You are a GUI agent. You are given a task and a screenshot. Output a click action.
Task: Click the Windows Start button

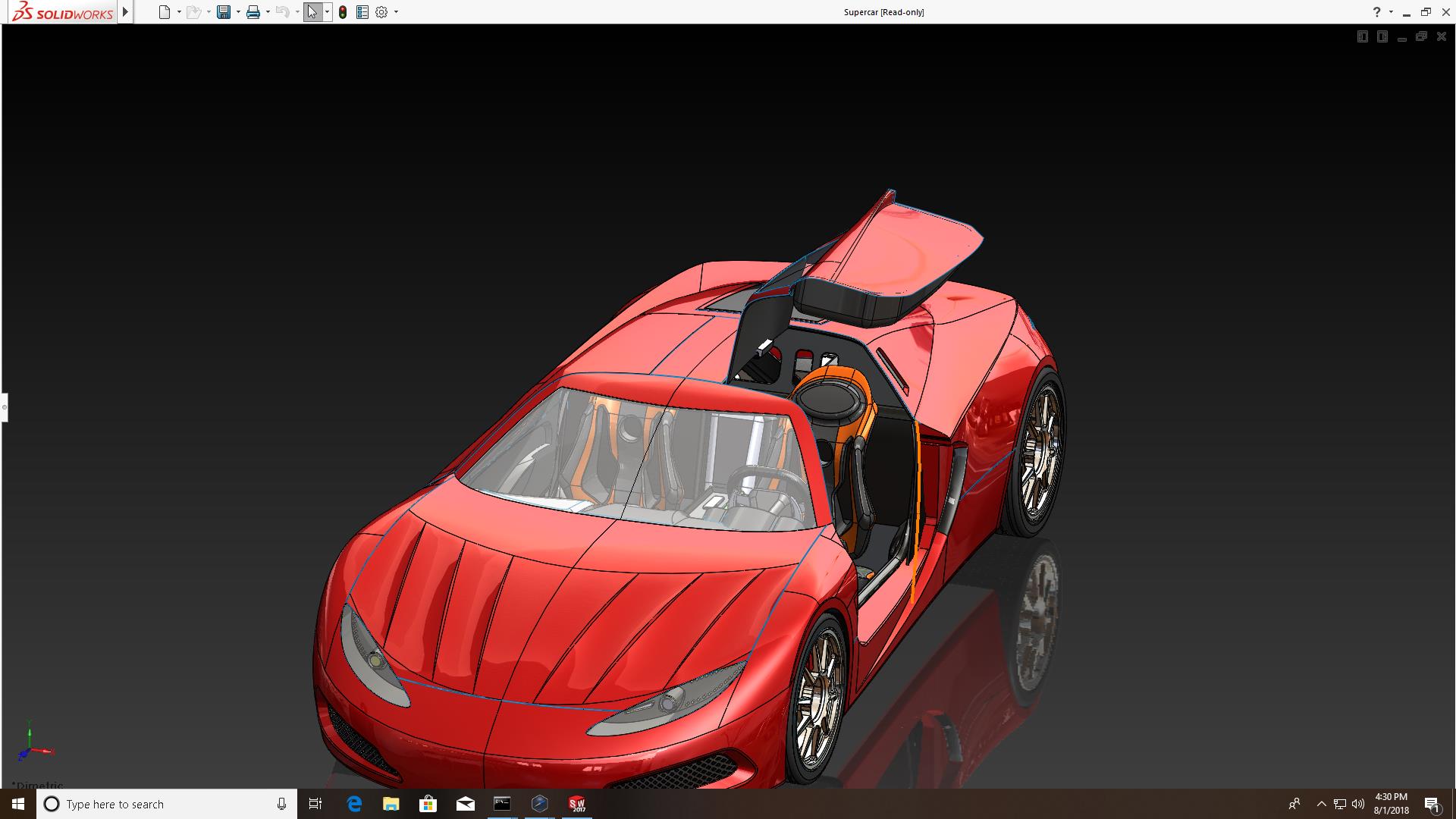(18, 804)
